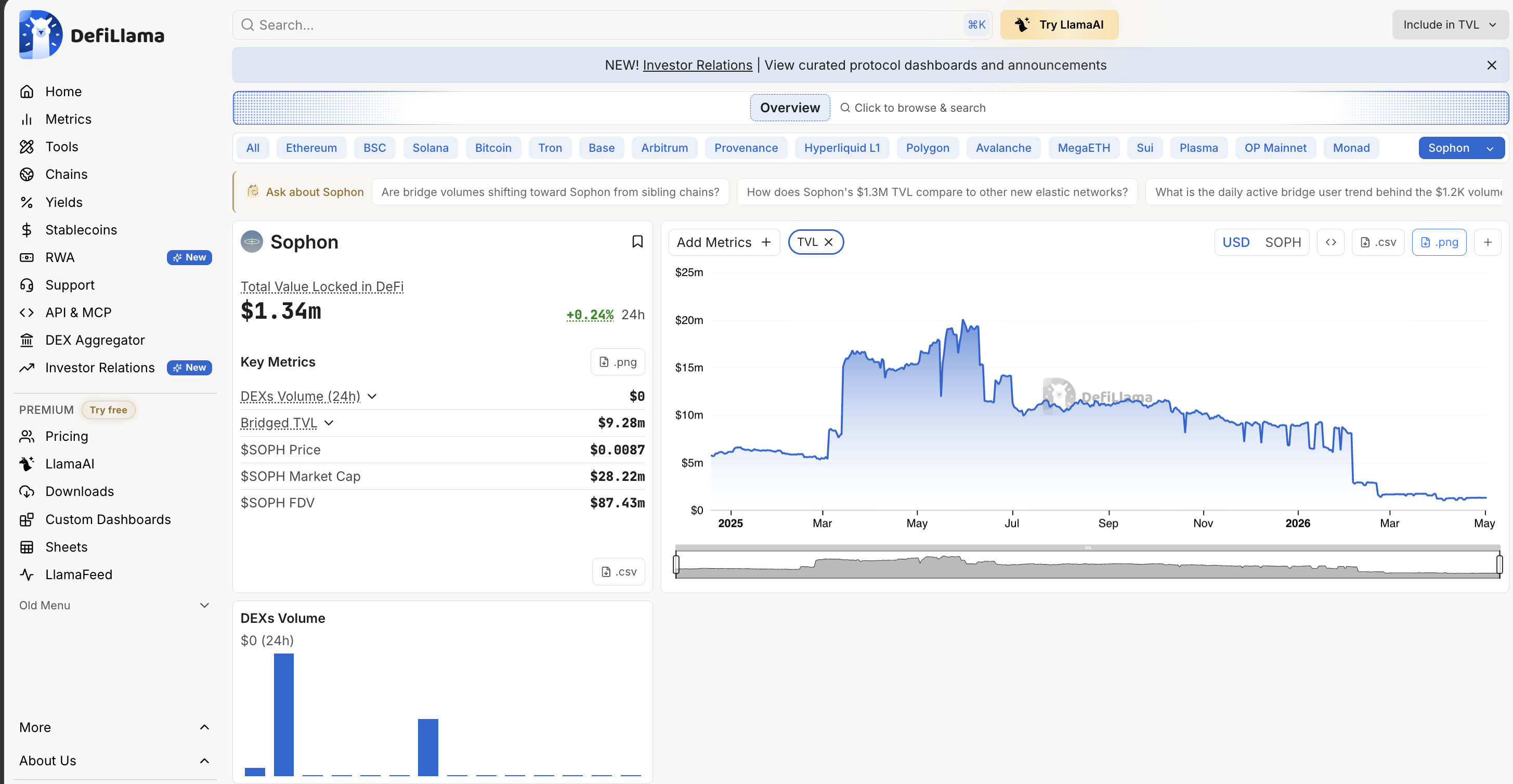Remove the TVL metric chip
1513x784 pixels.
(829, 242)
